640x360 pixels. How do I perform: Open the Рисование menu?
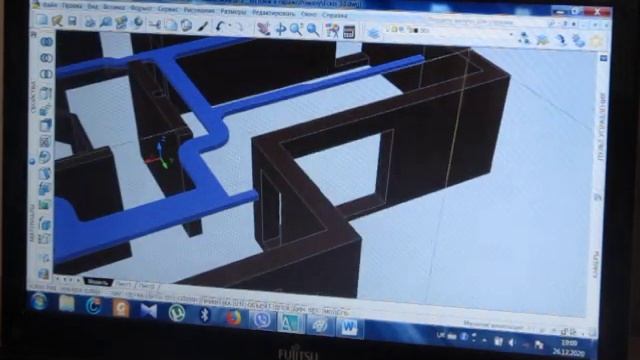pos(199,10)
